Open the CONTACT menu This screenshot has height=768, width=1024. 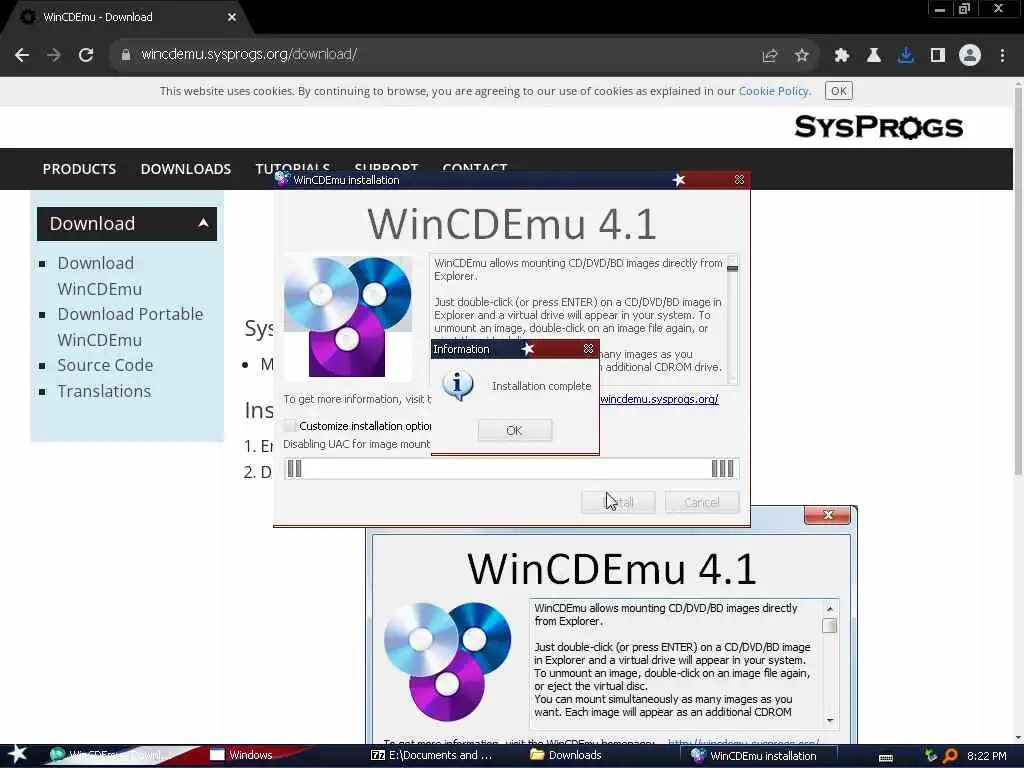[475, 167]
